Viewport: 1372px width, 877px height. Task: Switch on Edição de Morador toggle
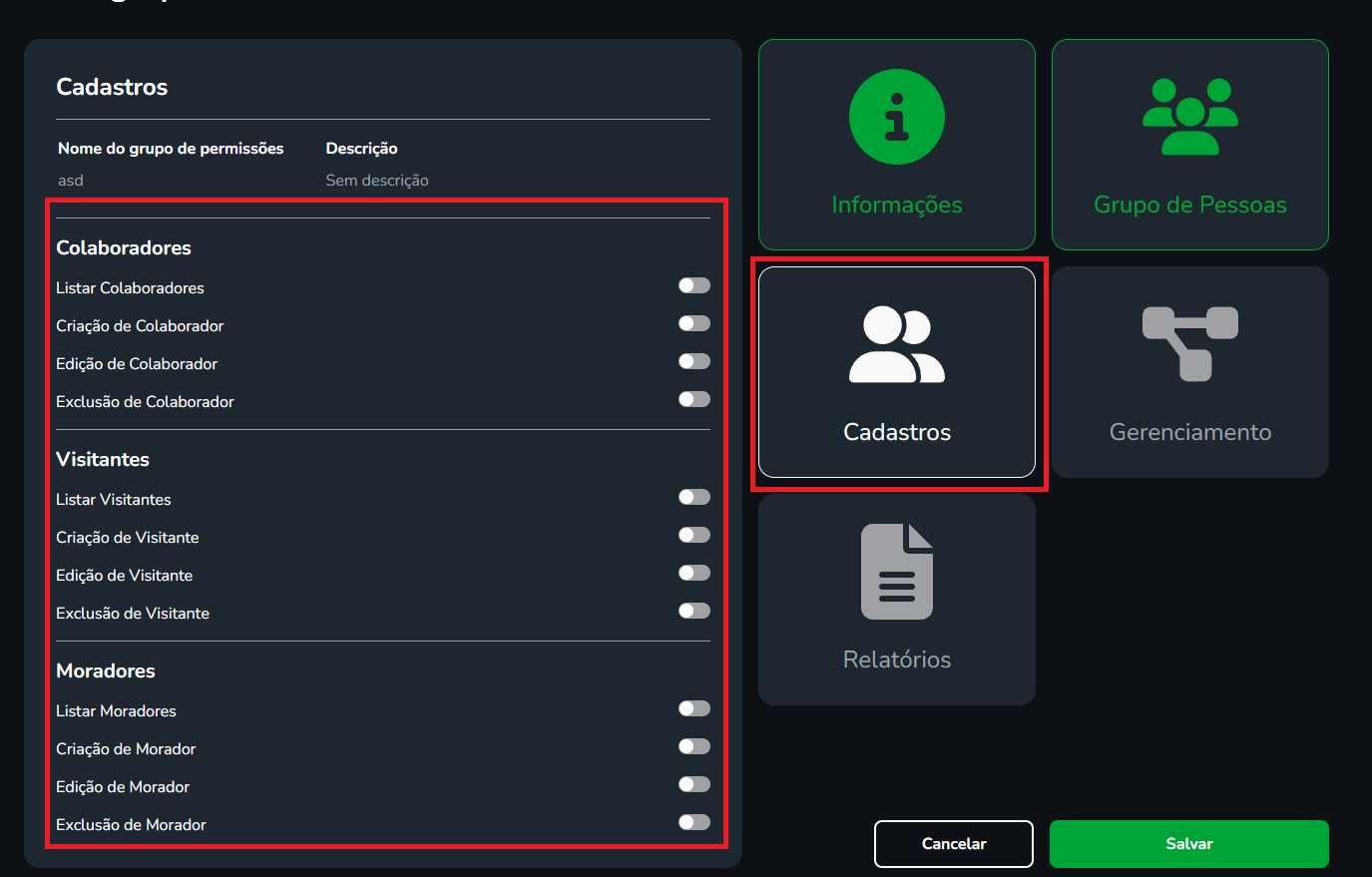[x=693, y=785]
